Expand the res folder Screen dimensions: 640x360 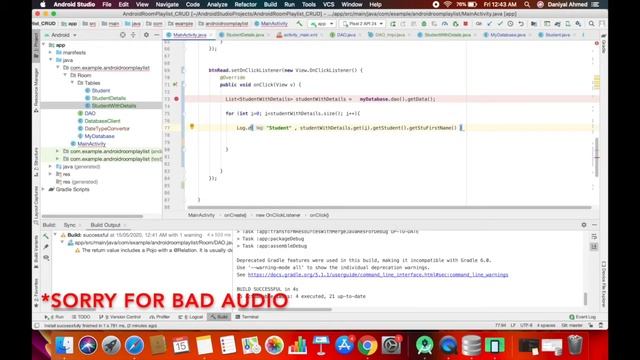51,174
